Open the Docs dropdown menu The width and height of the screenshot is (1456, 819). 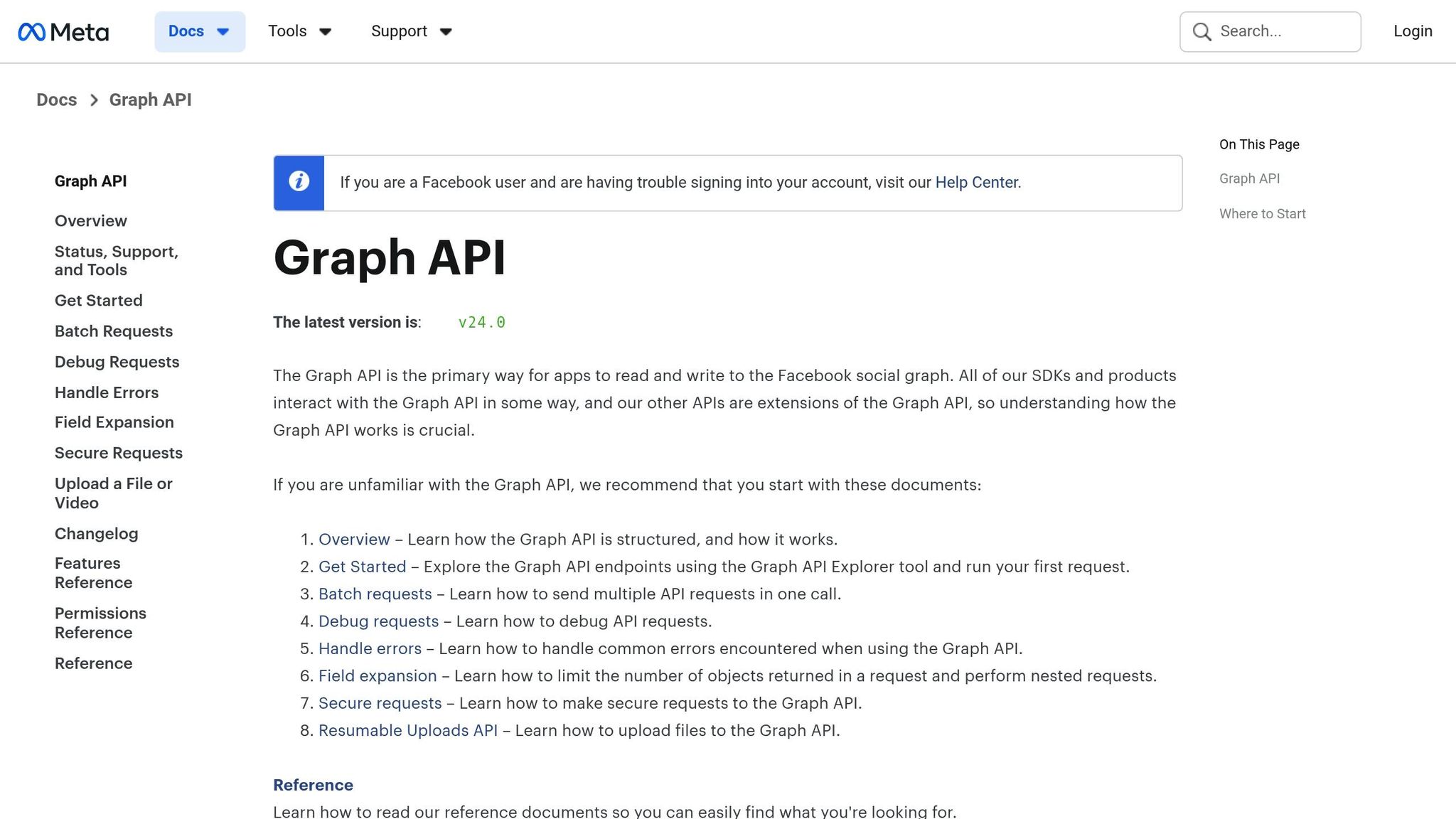coord(200,31)
